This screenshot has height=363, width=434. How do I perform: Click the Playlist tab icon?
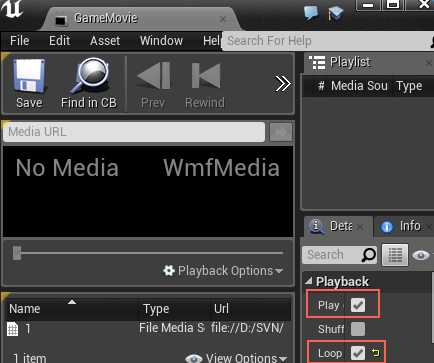(x=317, y=62)
